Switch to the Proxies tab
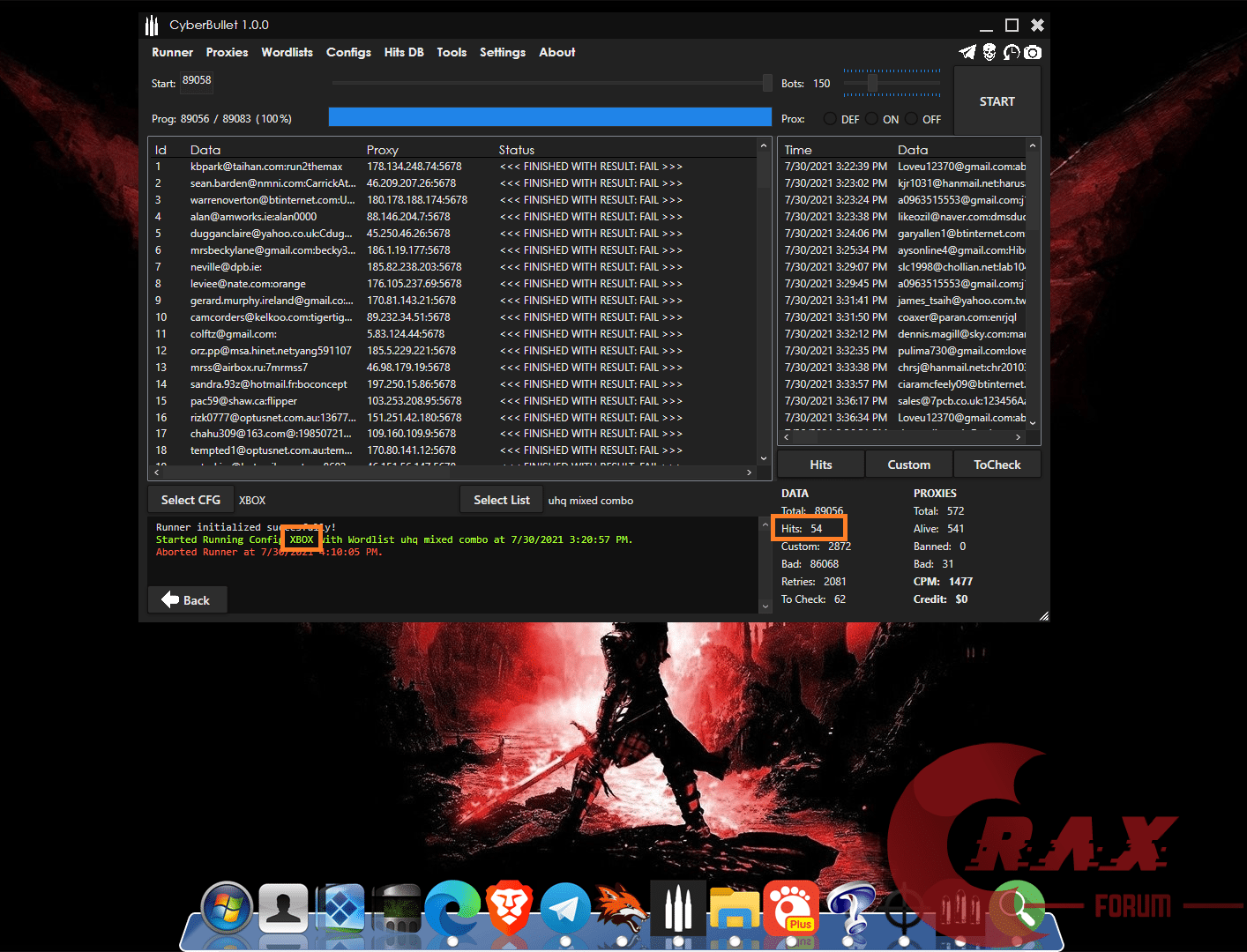Image resolution: width=1247 pixels, height=952 pixels. (227, 52)
